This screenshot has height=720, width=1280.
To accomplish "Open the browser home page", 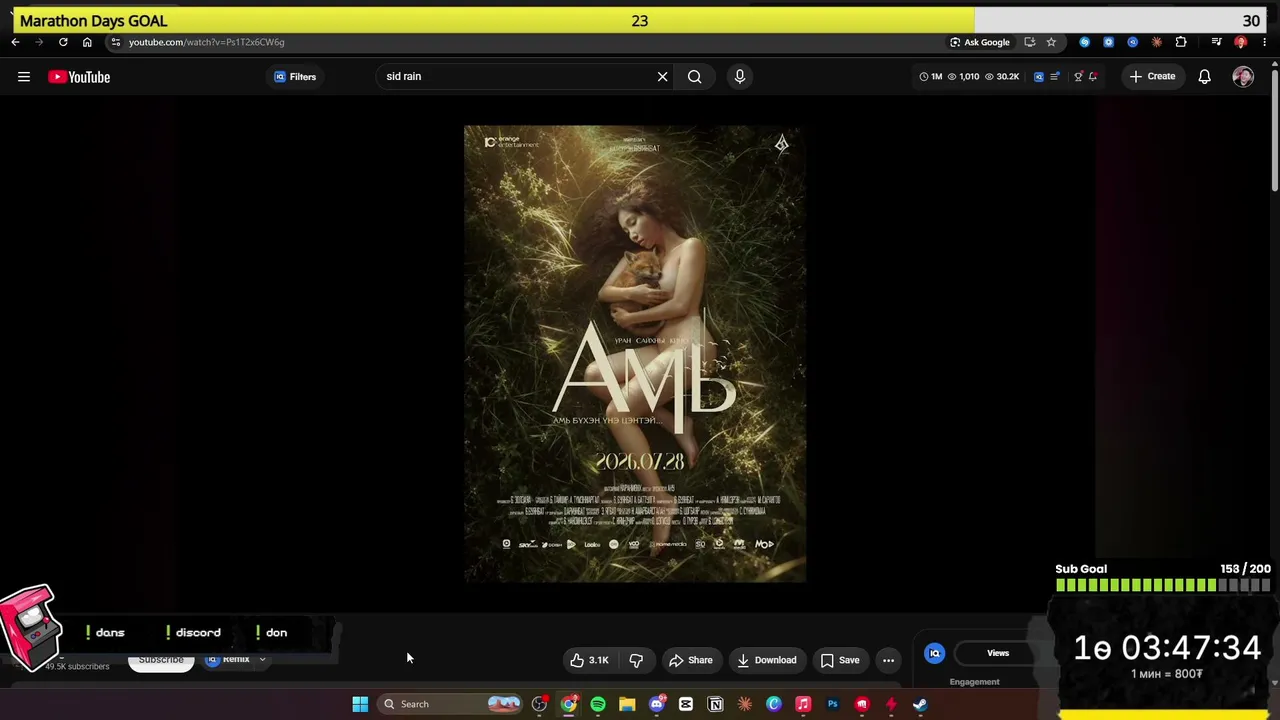I will (87, 42).
